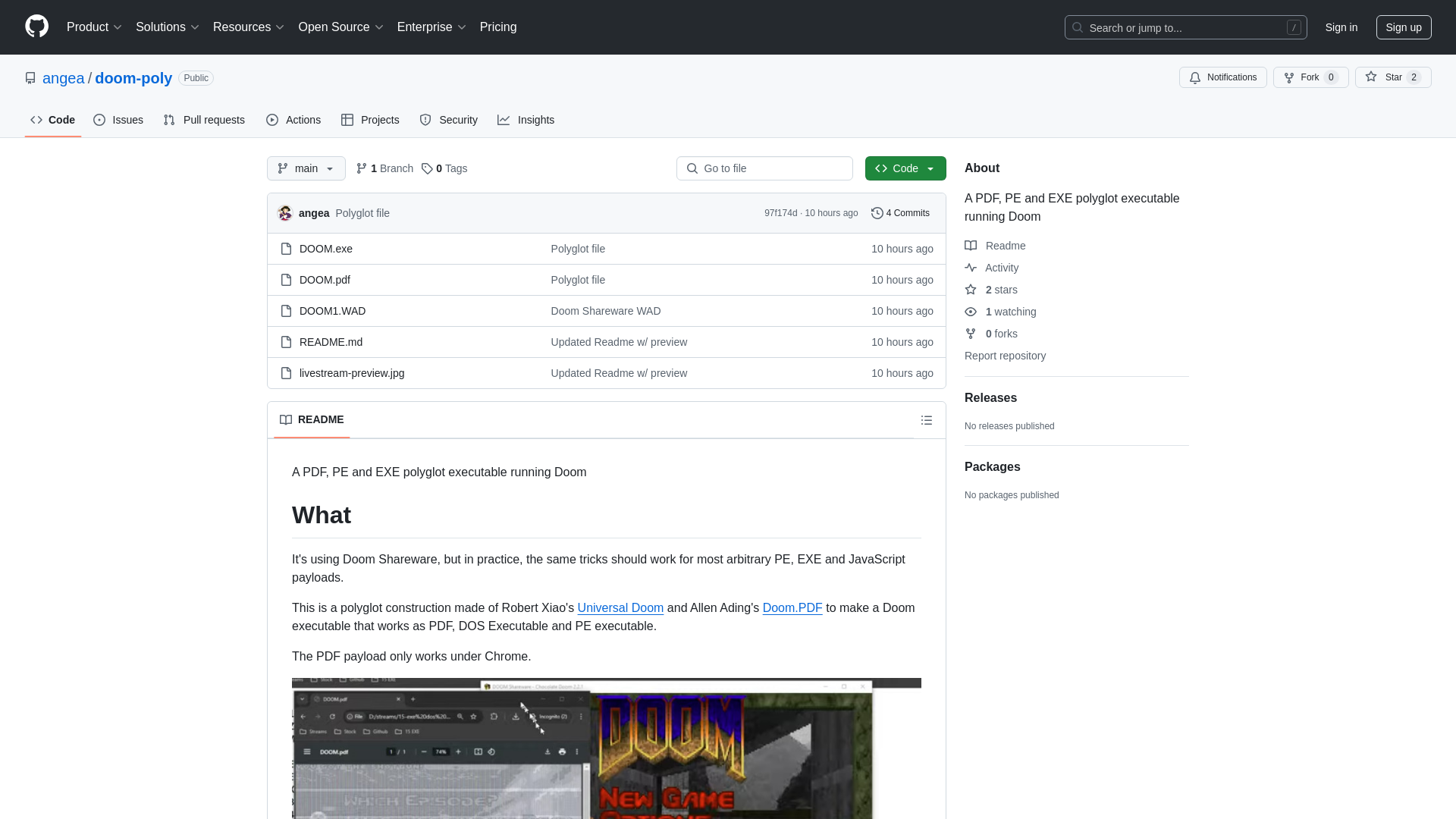Open the DOOM.exe file name
1456x819 pixels.
326,249
